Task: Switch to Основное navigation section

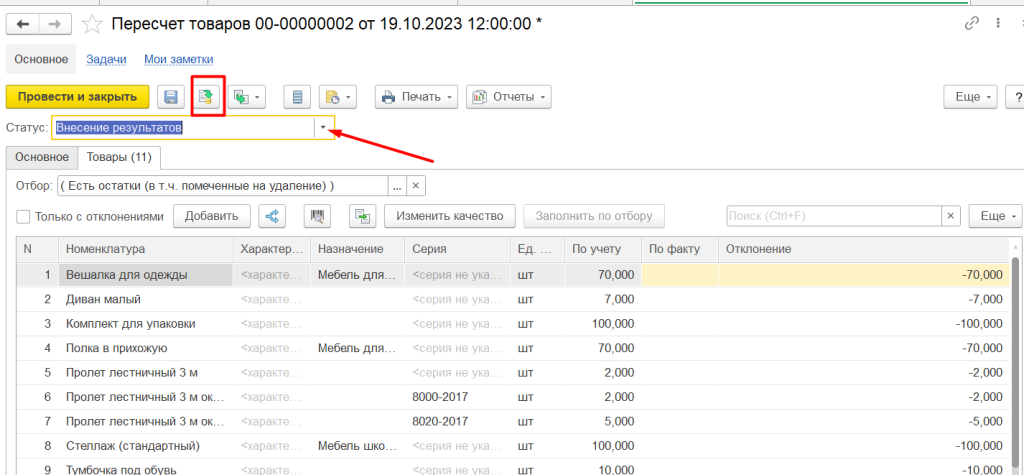Action: 41,59
